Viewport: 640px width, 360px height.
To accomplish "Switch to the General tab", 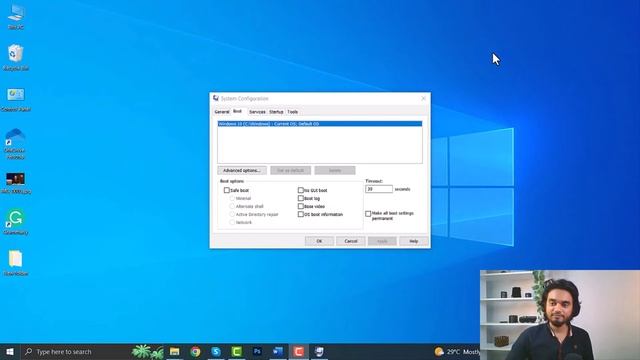I will pyautogui.click(x=222, y=112).
